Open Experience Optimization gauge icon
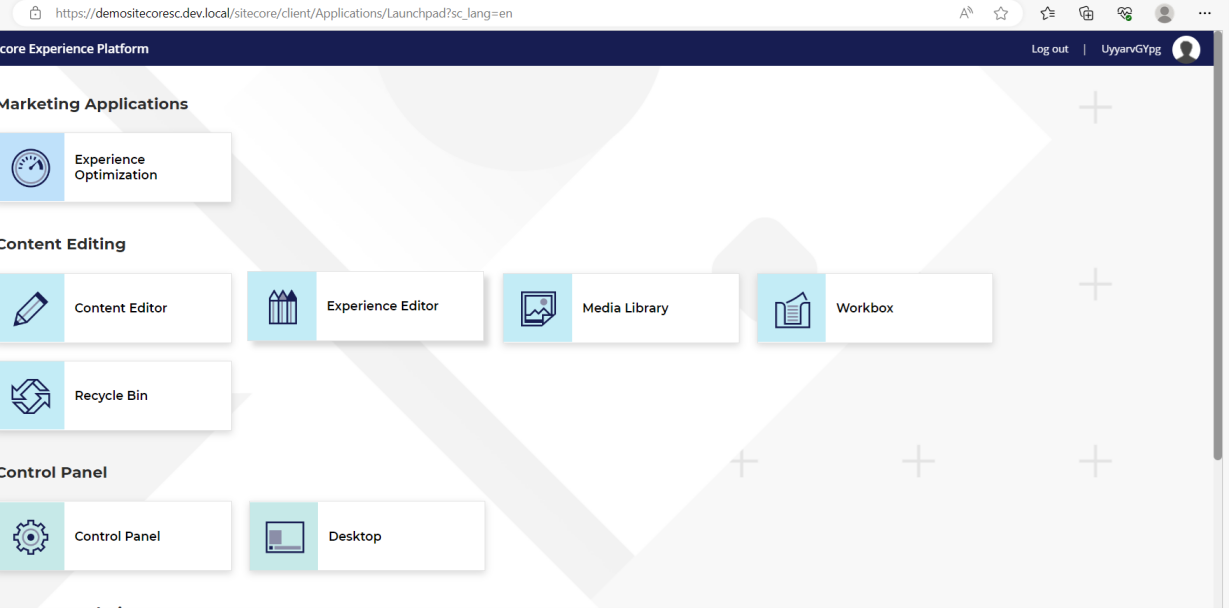Screen dimensions: 1229x608 (x=31, y=167)
